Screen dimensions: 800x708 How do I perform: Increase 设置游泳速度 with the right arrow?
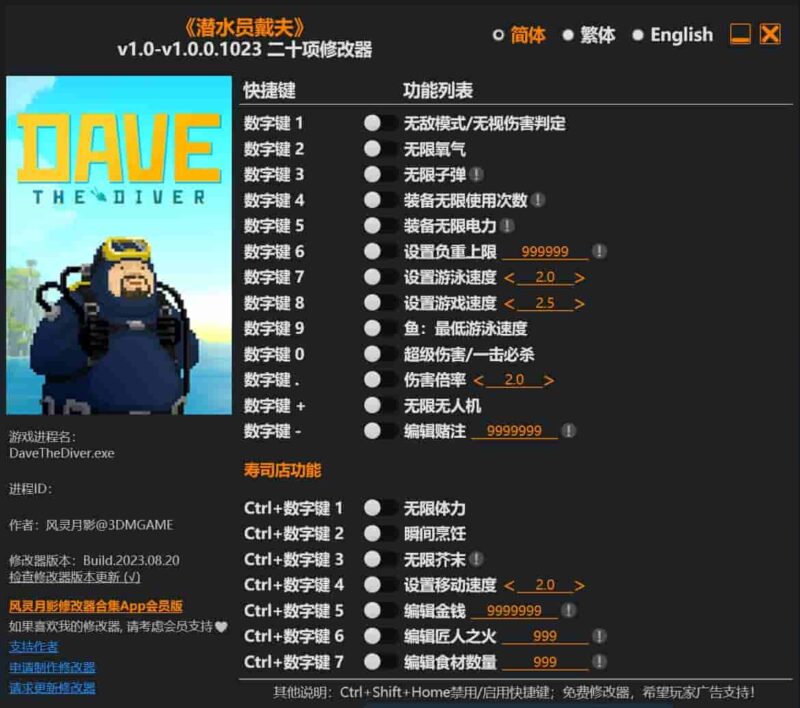tap(580, 276)
